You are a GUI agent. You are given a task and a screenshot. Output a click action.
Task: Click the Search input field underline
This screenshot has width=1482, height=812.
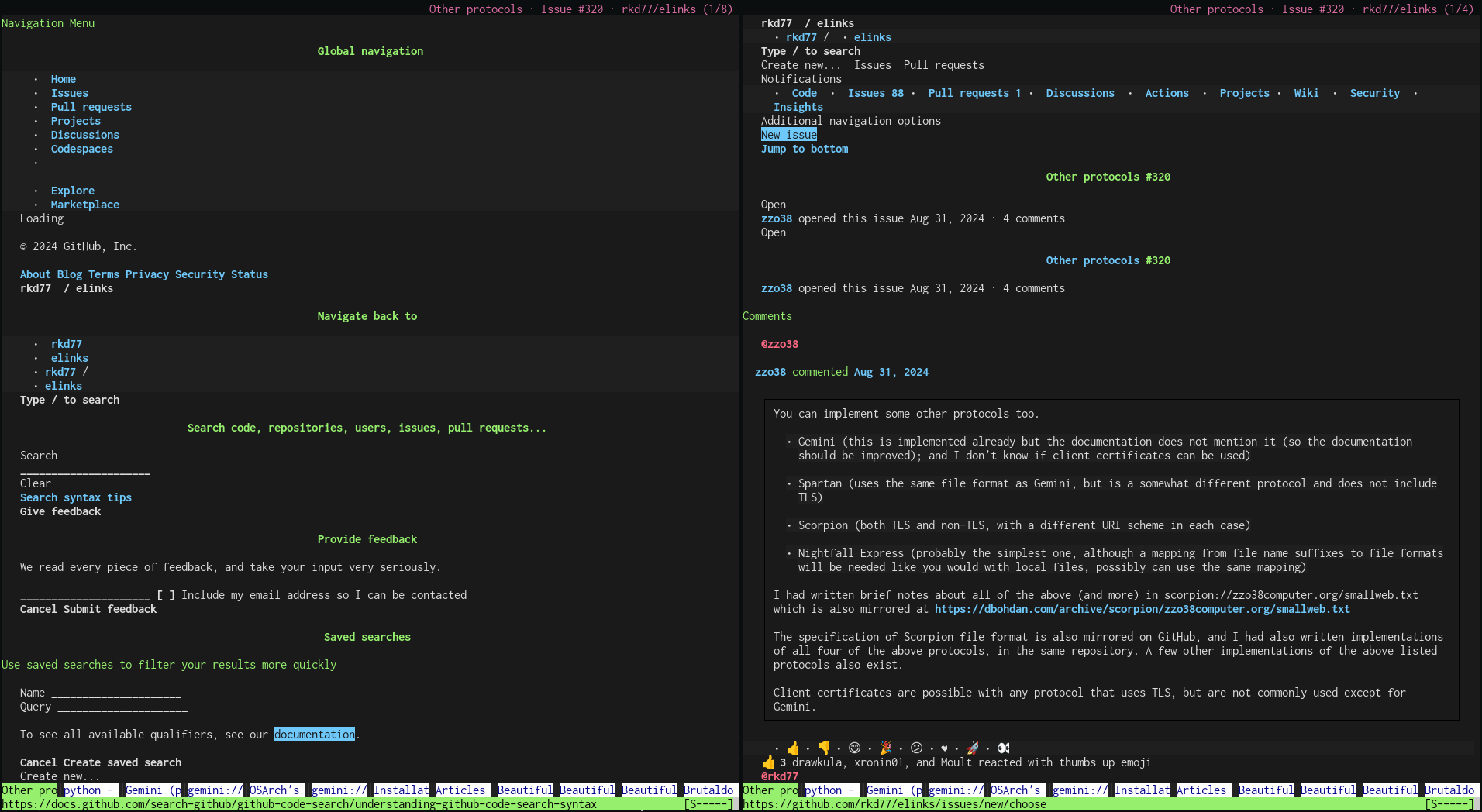click(85, 471)
